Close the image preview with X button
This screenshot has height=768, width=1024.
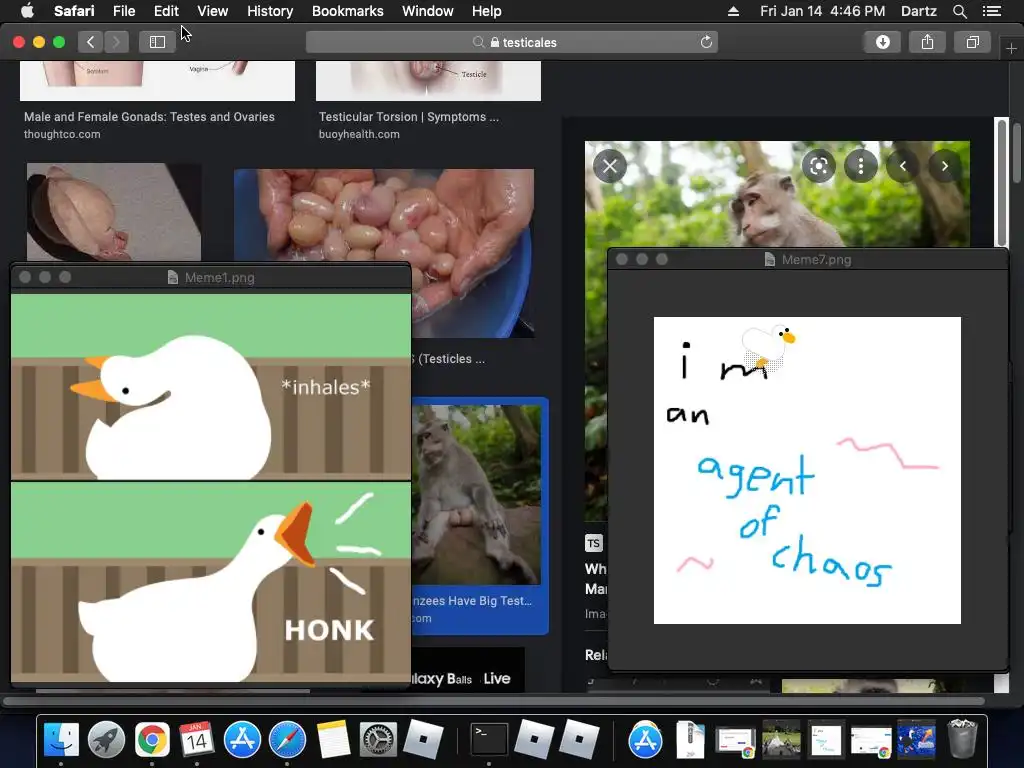tap(610, 166)
